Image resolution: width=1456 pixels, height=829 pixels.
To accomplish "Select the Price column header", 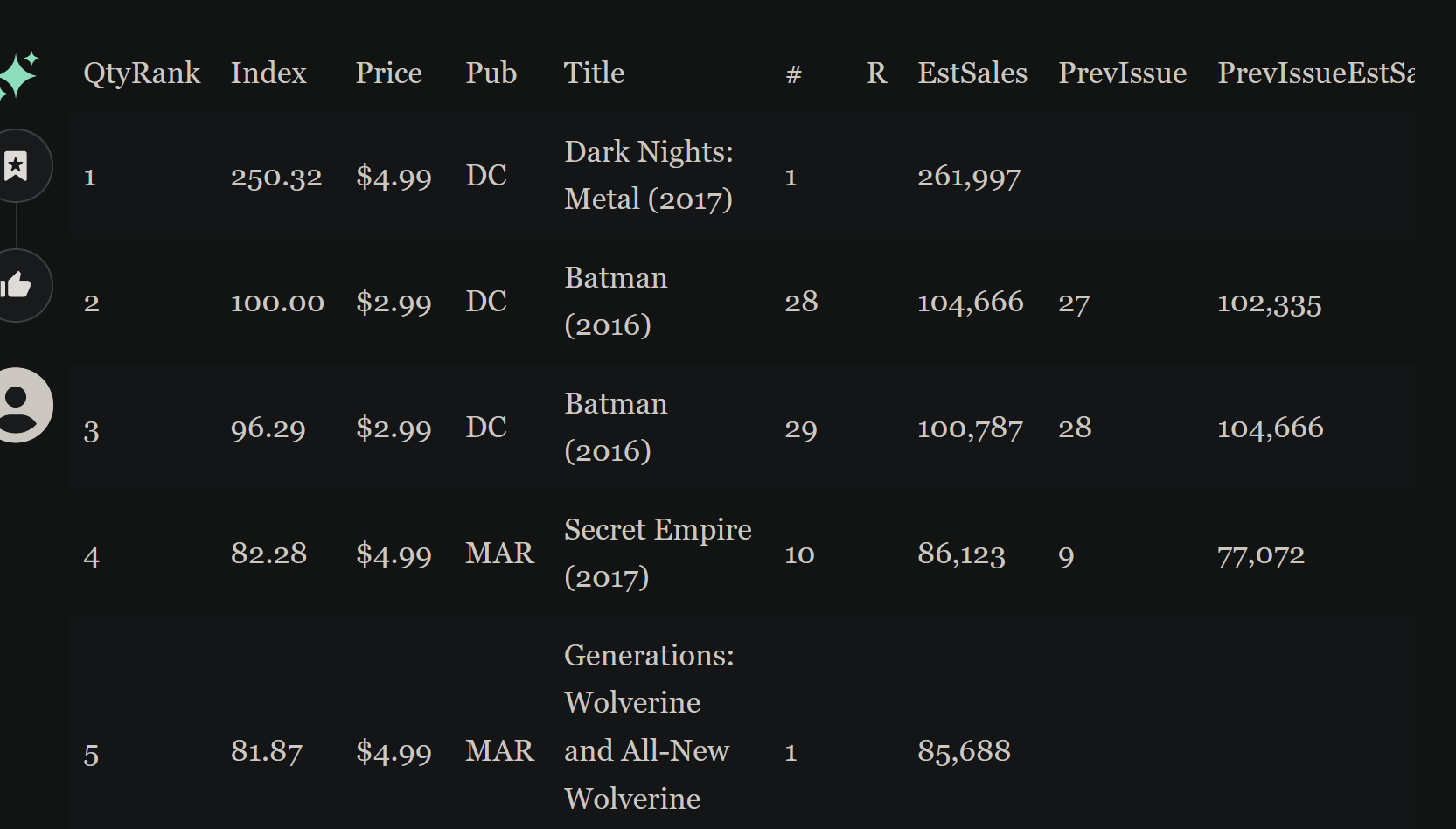I will click(388, 73).
